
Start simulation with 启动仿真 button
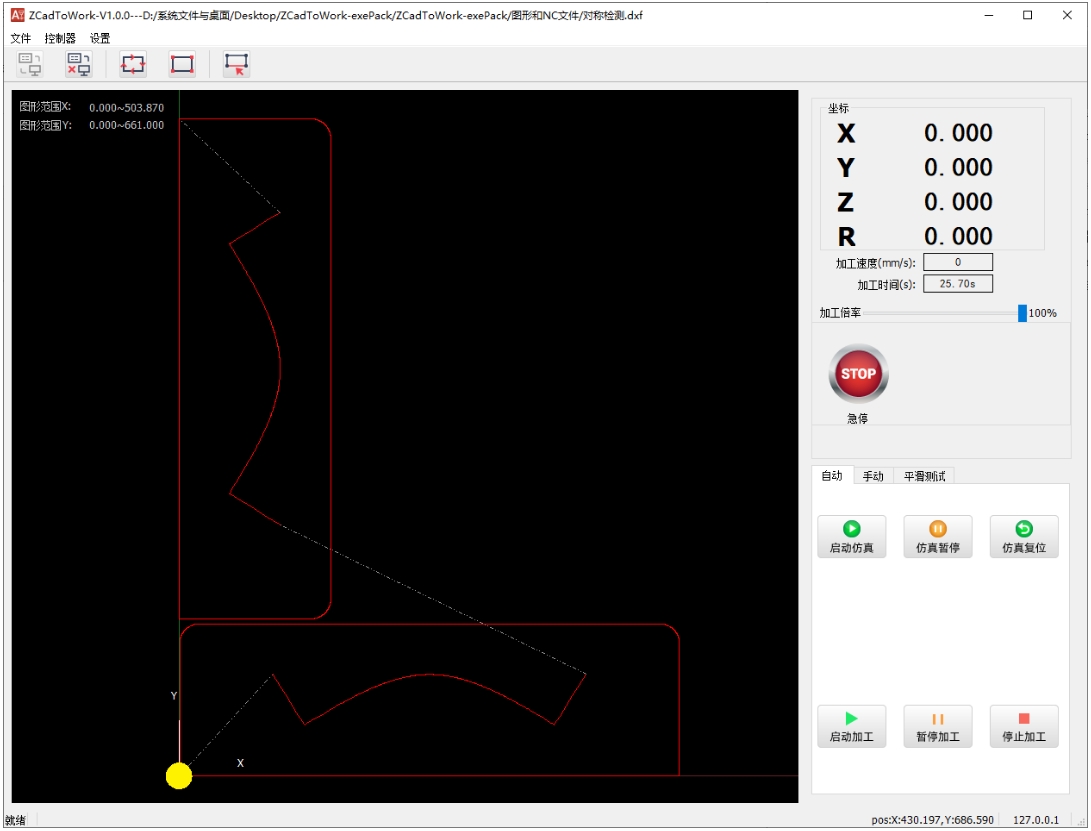(852, 537)
